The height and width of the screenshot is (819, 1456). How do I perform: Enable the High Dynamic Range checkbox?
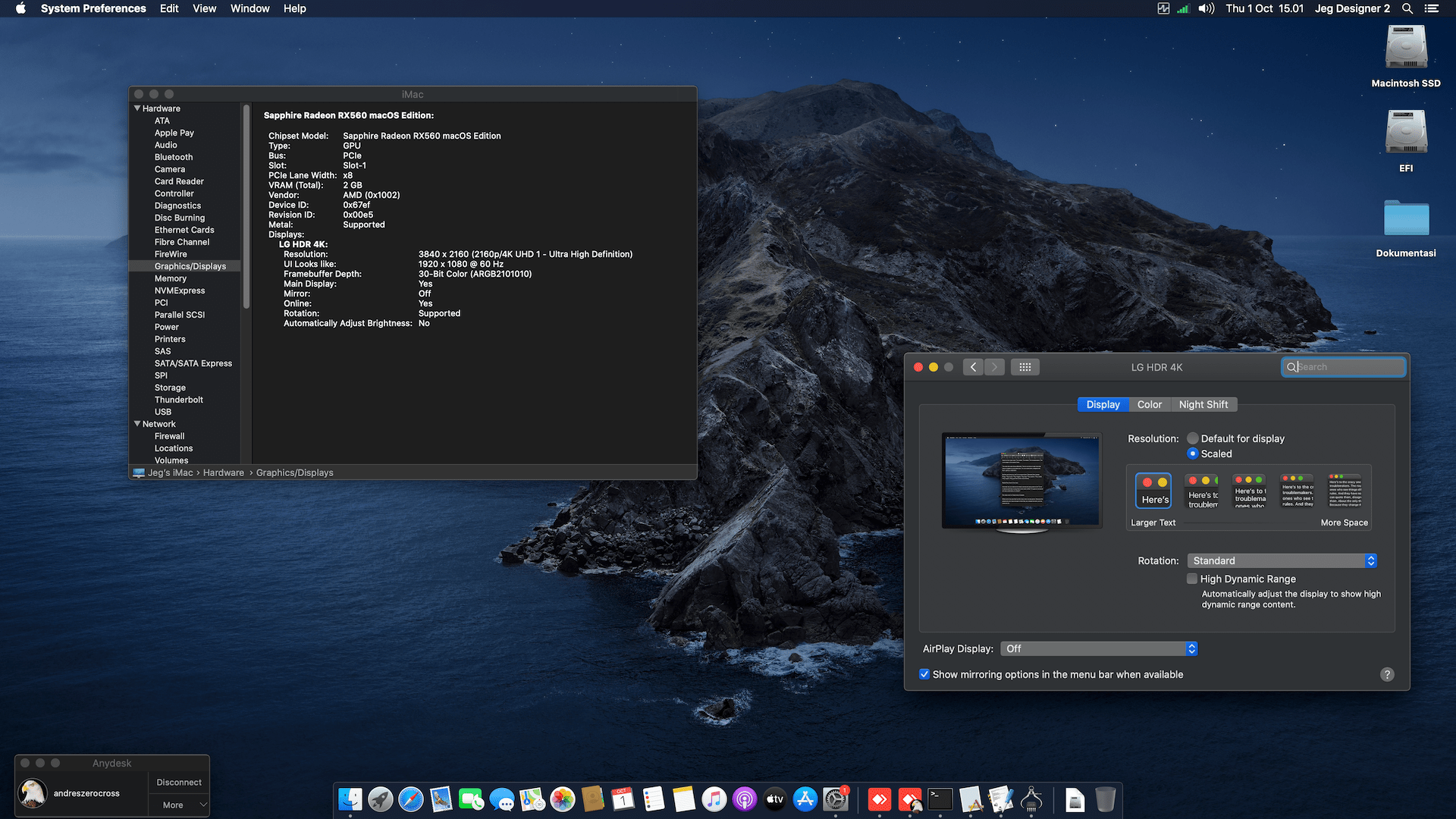(1192, 579)
